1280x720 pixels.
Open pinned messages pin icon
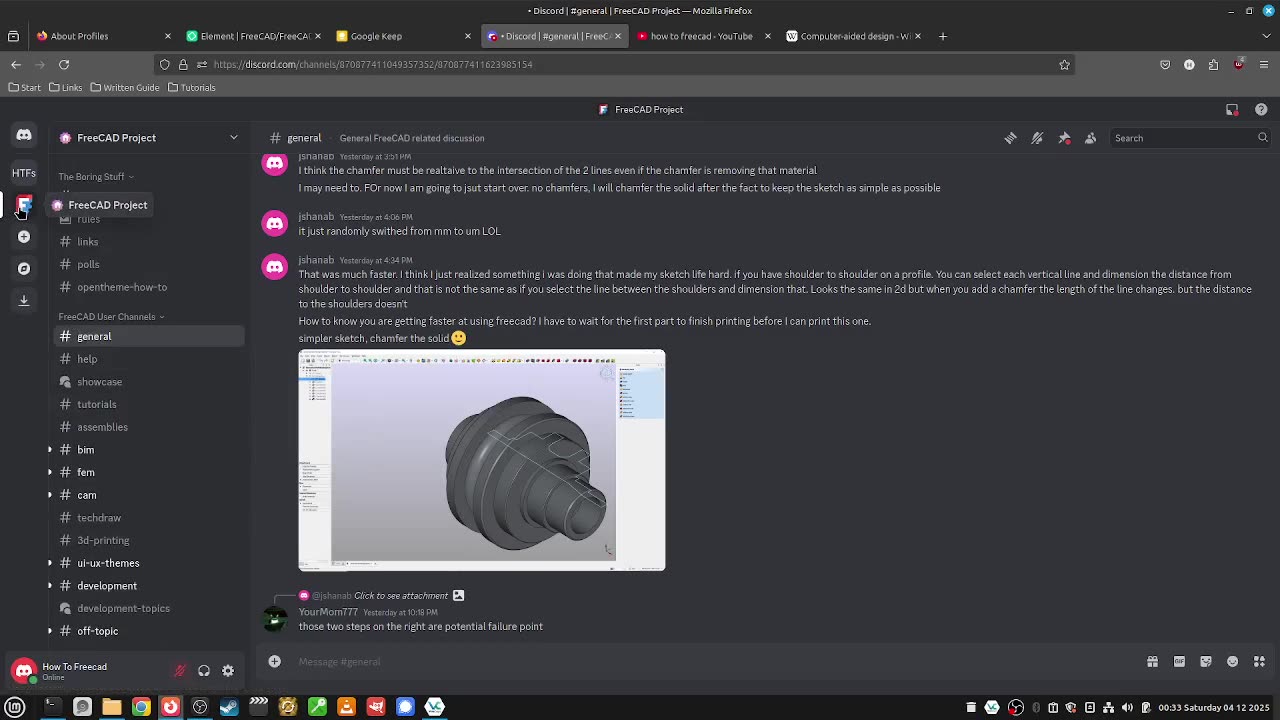point(1064,138)
